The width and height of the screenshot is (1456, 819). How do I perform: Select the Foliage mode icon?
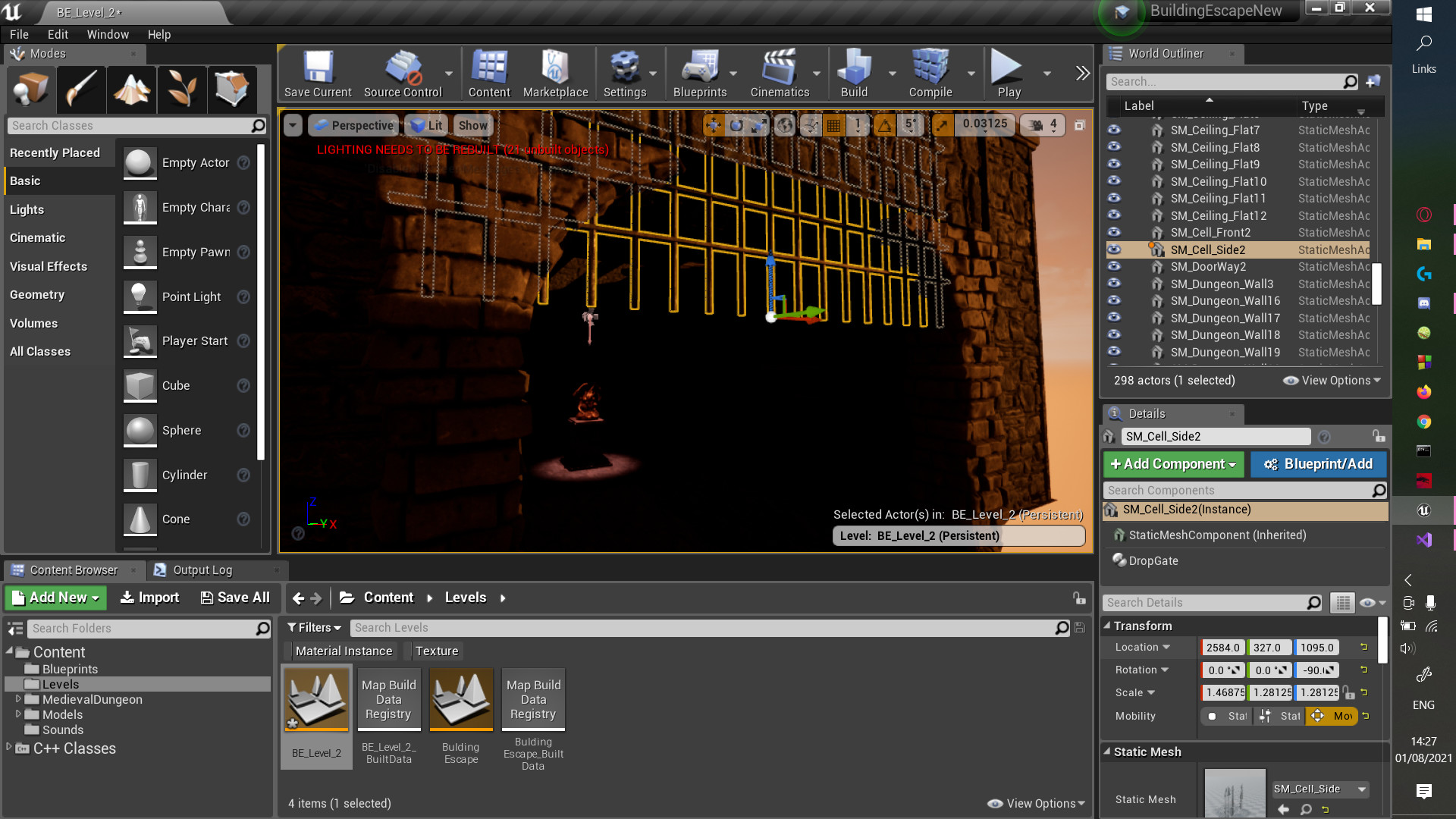(x=181, y=89)
